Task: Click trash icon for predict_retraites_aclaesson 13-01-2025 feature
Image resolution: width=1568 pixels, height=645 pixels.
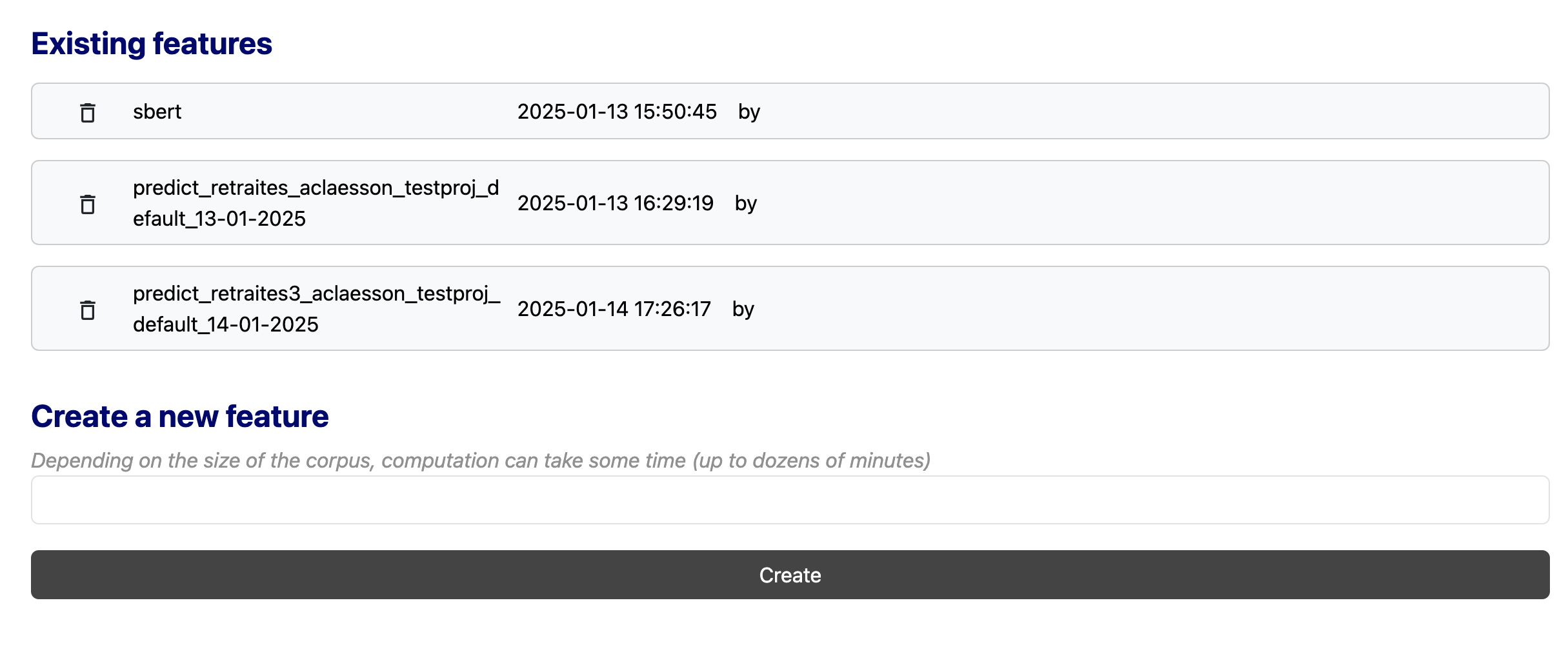Action: click(x=88, y=204)
